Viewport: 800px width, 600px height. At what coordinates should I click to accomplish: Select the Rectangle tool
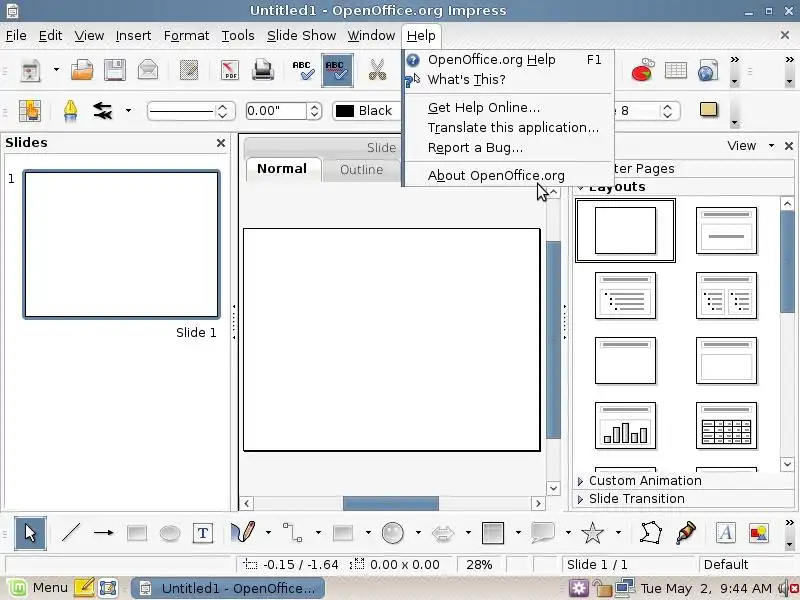[137, 533]
